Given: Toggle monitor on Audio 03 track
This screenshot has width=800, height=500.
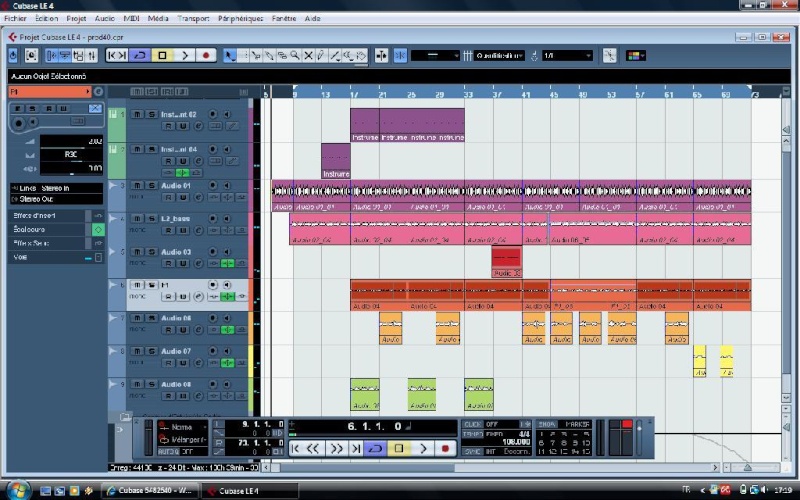Looking at the screenshot, I should tap(227, 252).
